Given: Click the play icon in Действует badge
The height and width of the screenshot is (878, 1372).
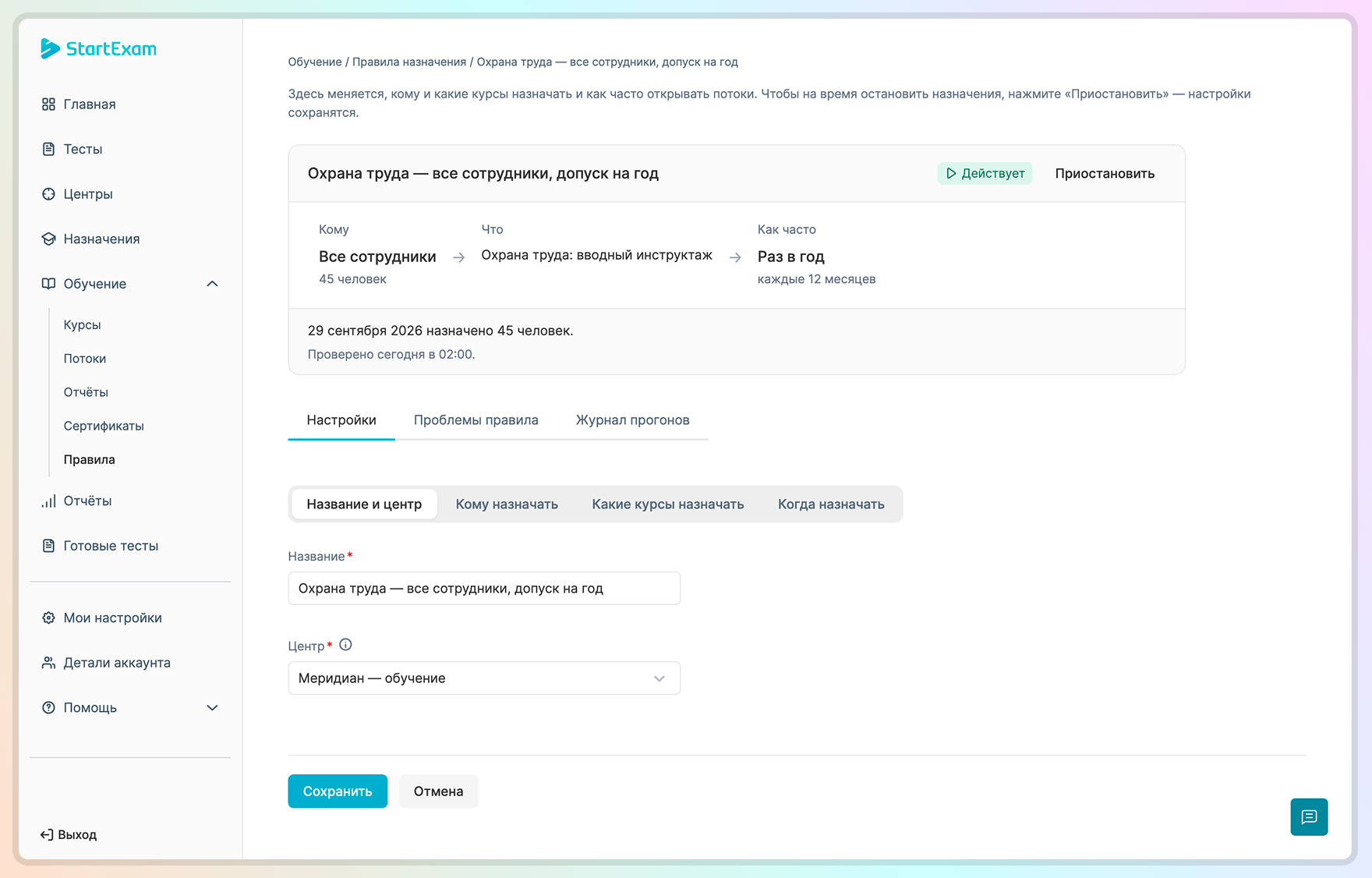Looking at the screenshot, I should pos(951,173).
